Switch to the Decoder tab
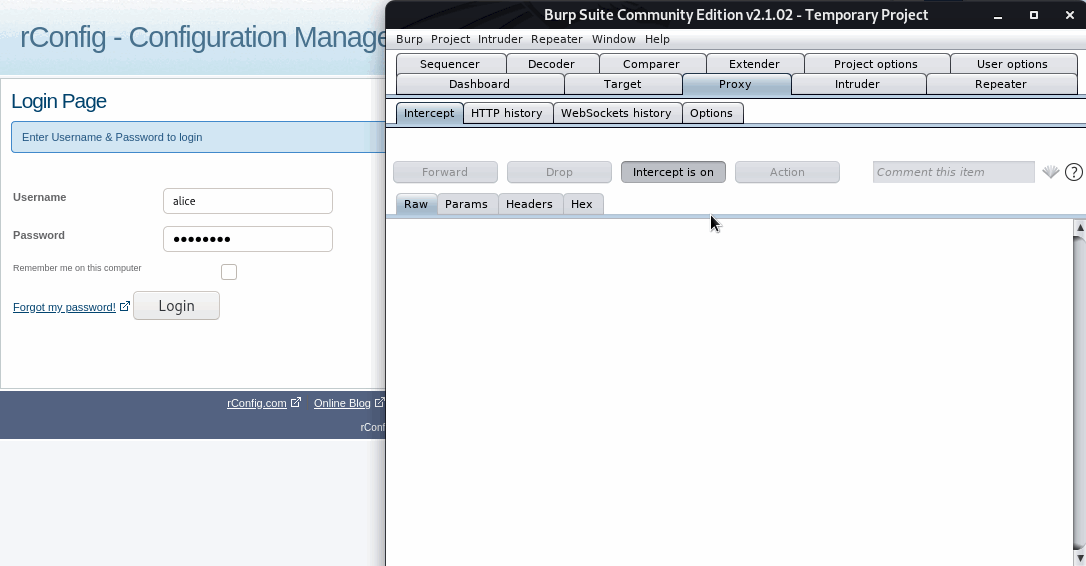This screenshot has width=1086, height=566. point(551,64)
